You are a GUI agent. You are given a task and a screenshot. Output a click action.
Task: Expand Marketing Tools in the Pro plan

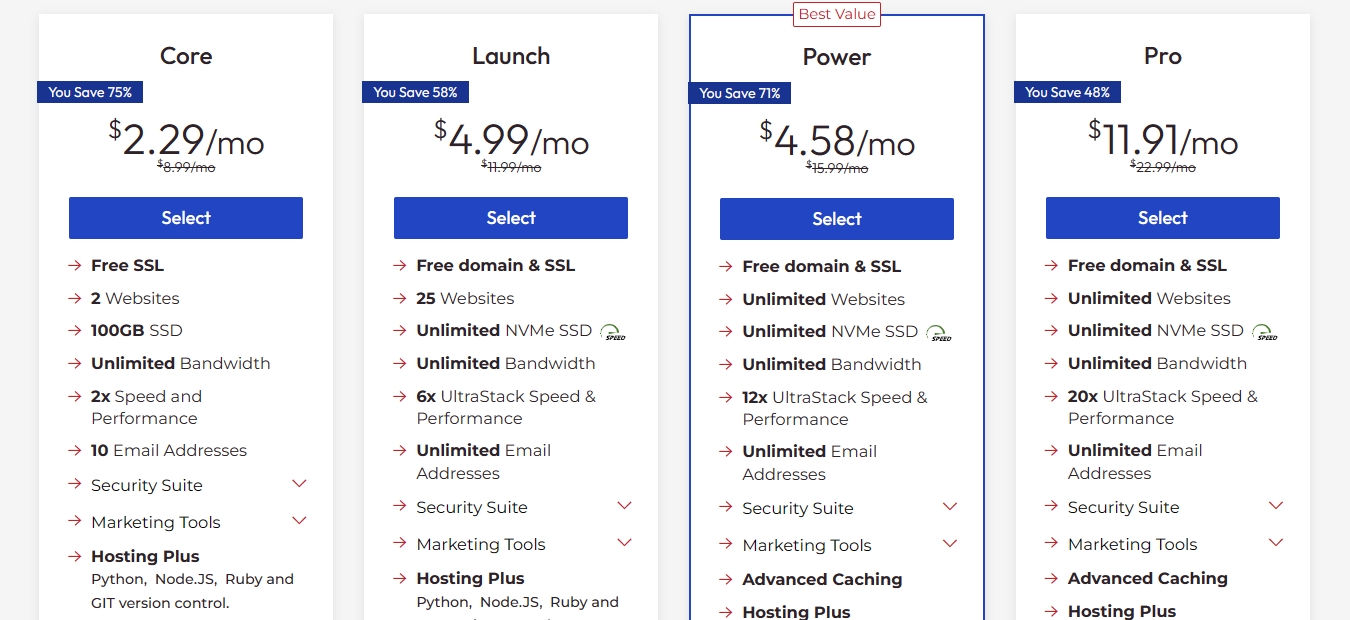point(1276,543)
